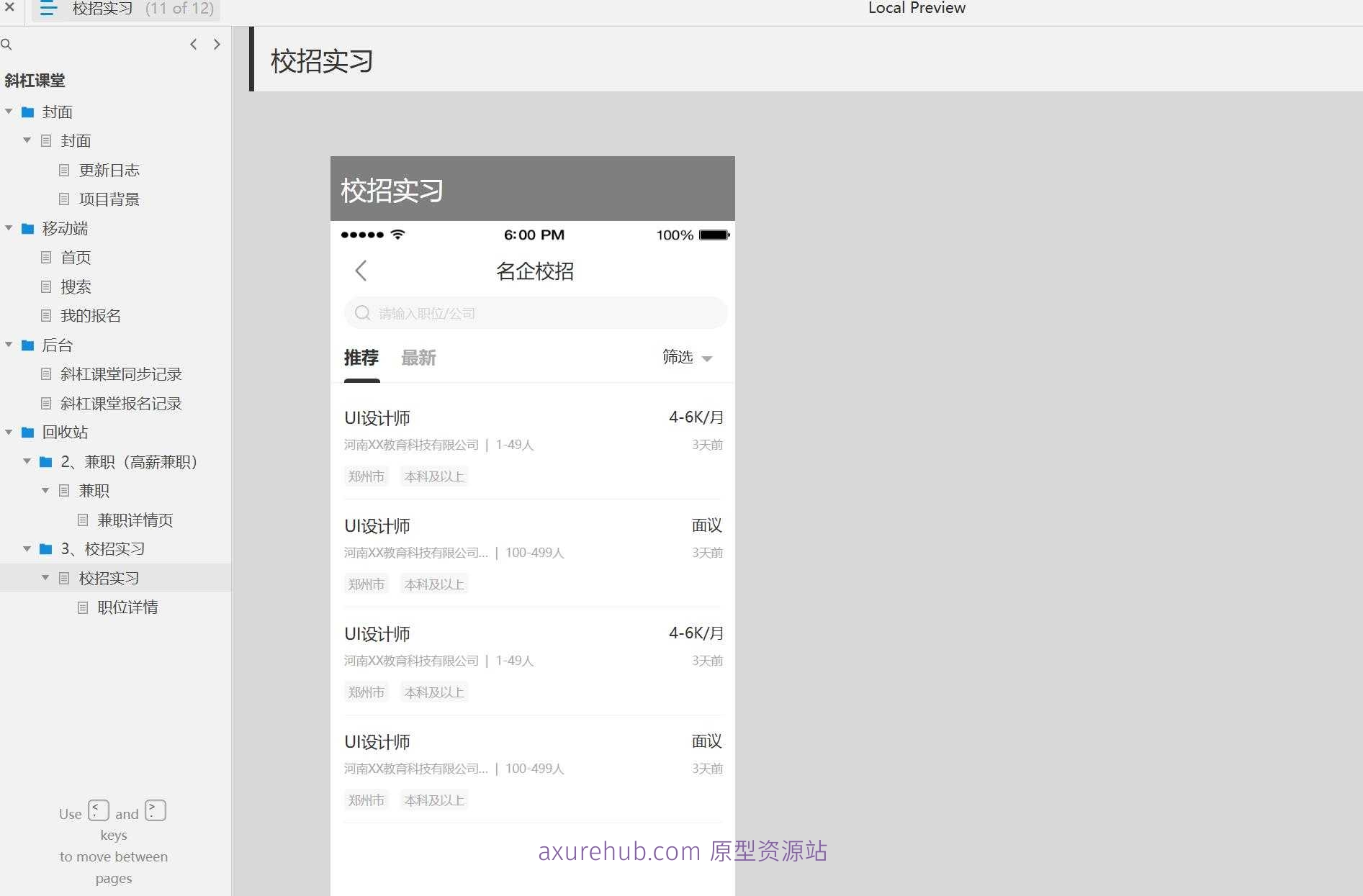This screenshot has width=1363, height=896.
Task: Go to next page using right chevron
Action: coord(217,45)
